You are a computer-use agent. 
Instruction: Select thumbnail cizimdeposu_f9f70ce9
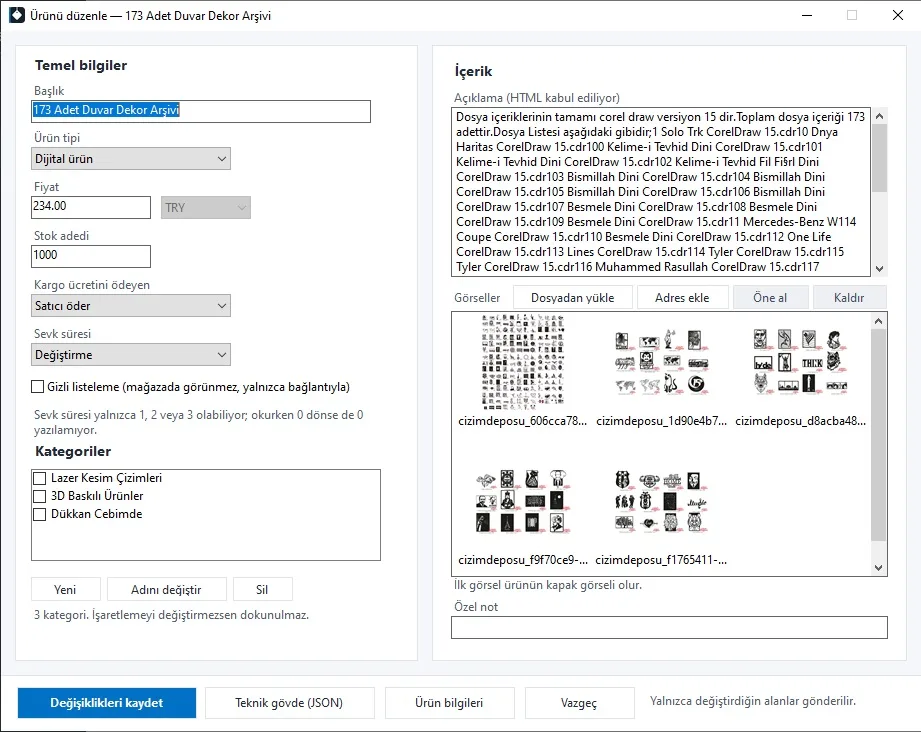(x=522, y=512)
